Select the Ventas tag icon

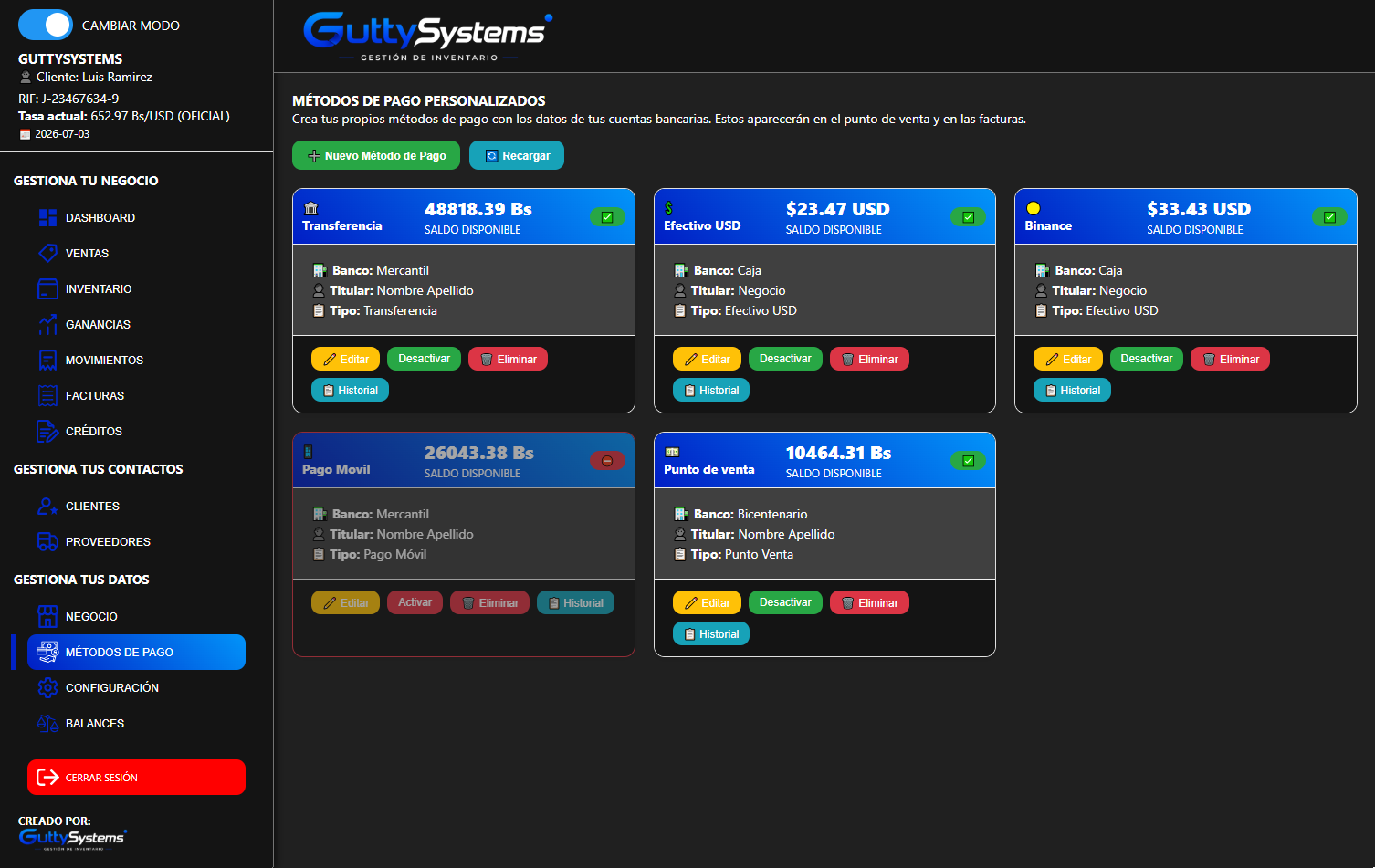pyautogui.click(x=48, y=253)
